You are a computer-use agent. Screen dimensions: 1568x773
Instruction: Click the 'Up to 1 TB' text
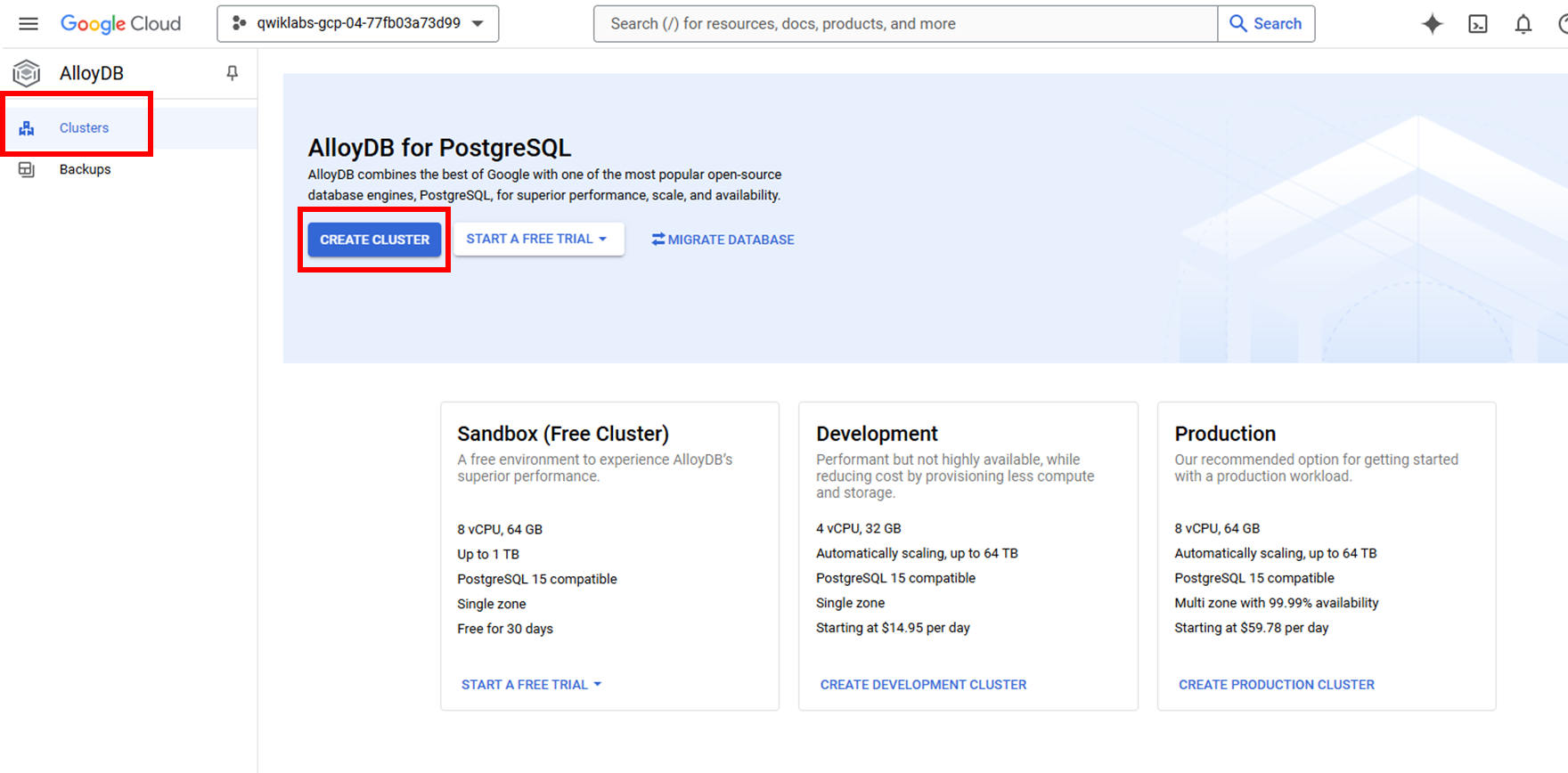point(488,554)
